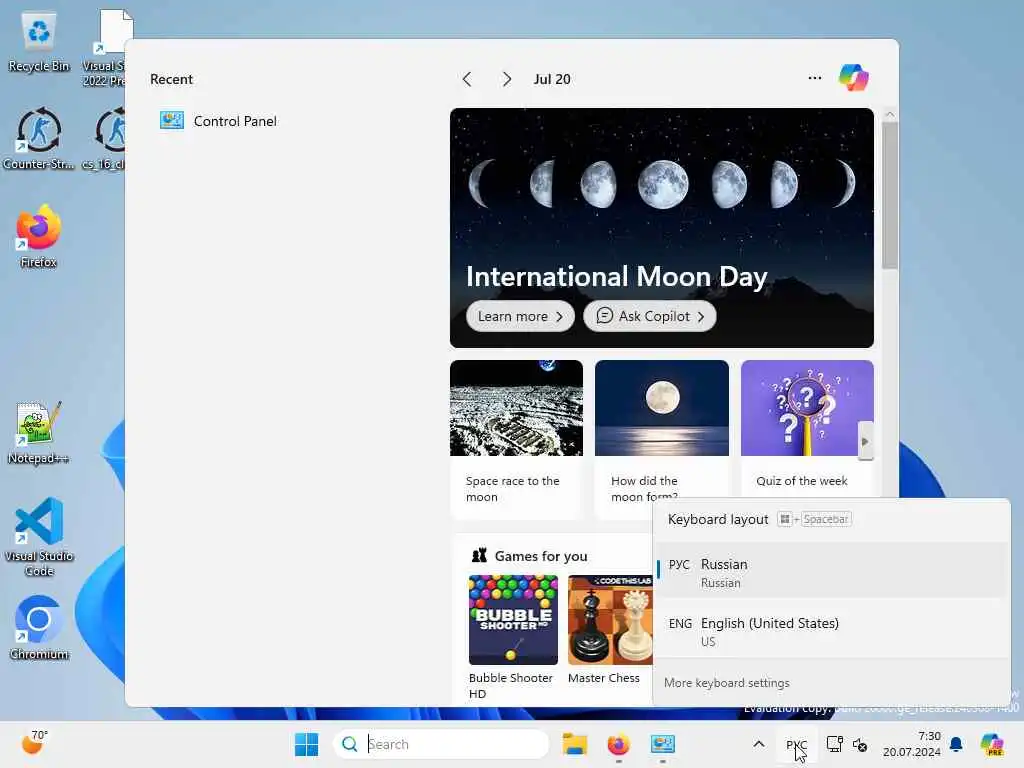Click the scrollbar up arrow
This screenshot has width=1024, height=768.
tap(889, 114)
